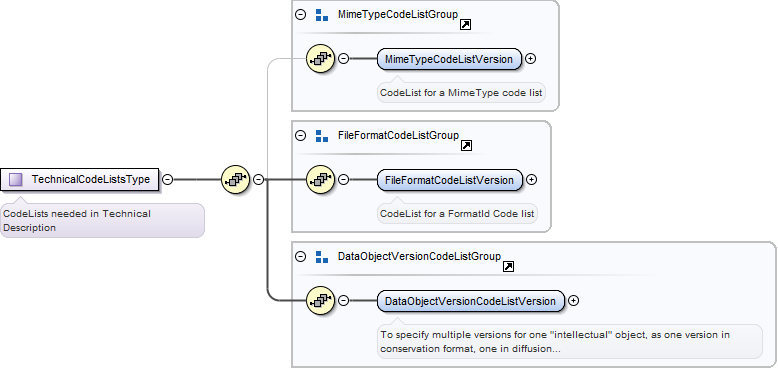Click the "To specify multiple versions" annotation
This screenshot has height=369, width=778.
[x=570, y=341]
